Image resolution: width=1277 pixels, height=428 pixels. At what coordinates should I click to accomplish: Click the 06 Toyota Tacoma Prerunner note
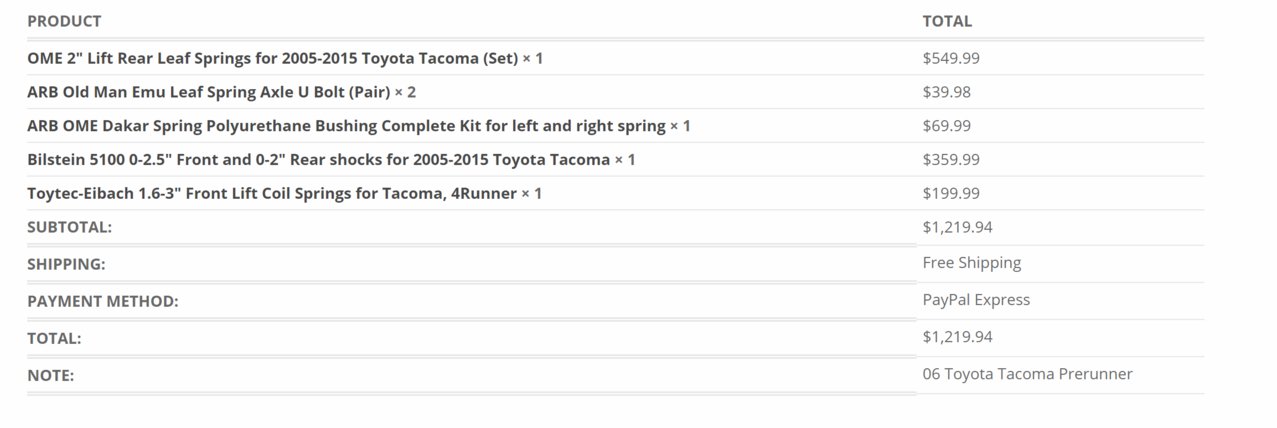[1027, 374]
